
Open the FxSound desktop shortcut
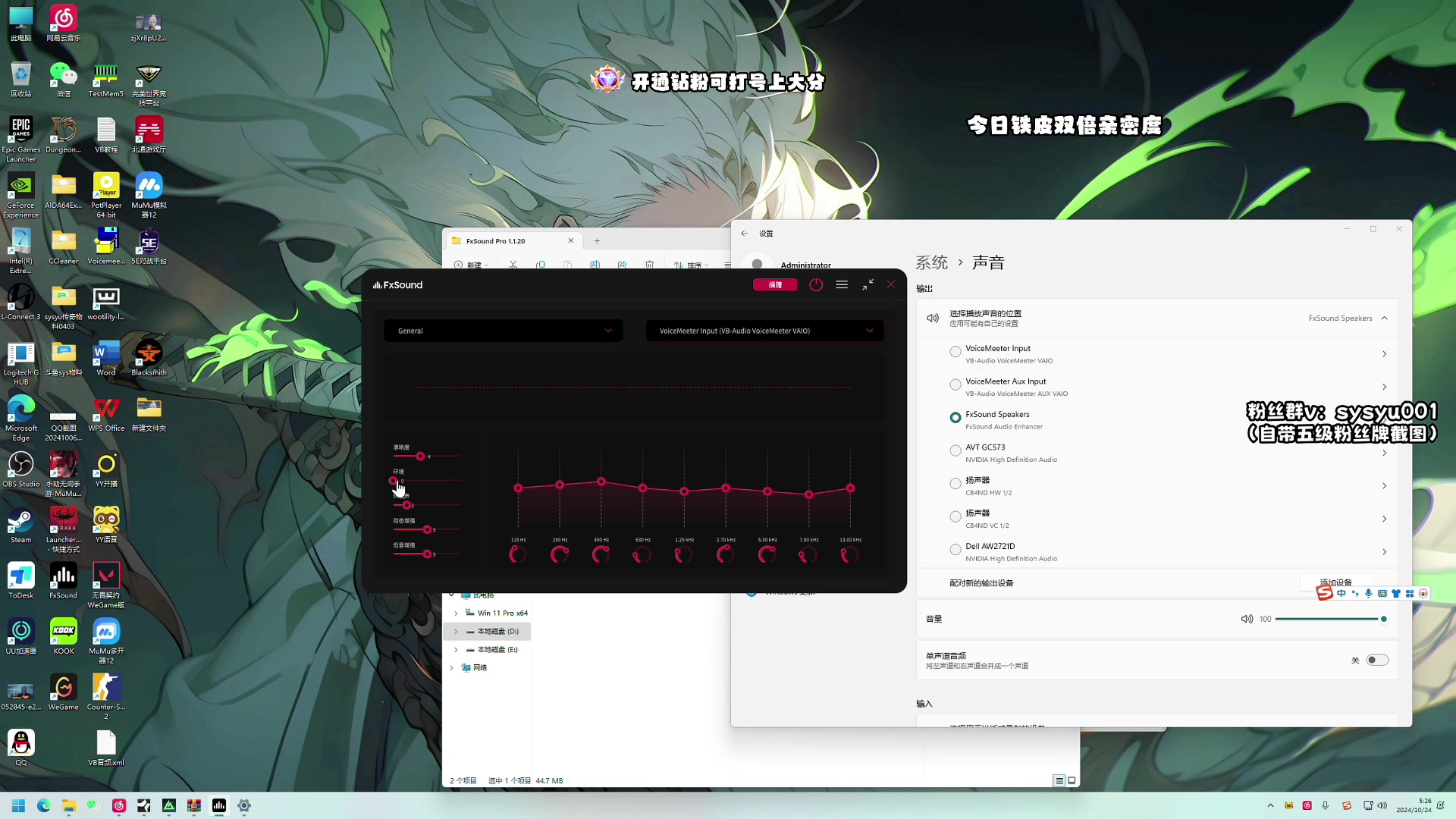point(64,580)
